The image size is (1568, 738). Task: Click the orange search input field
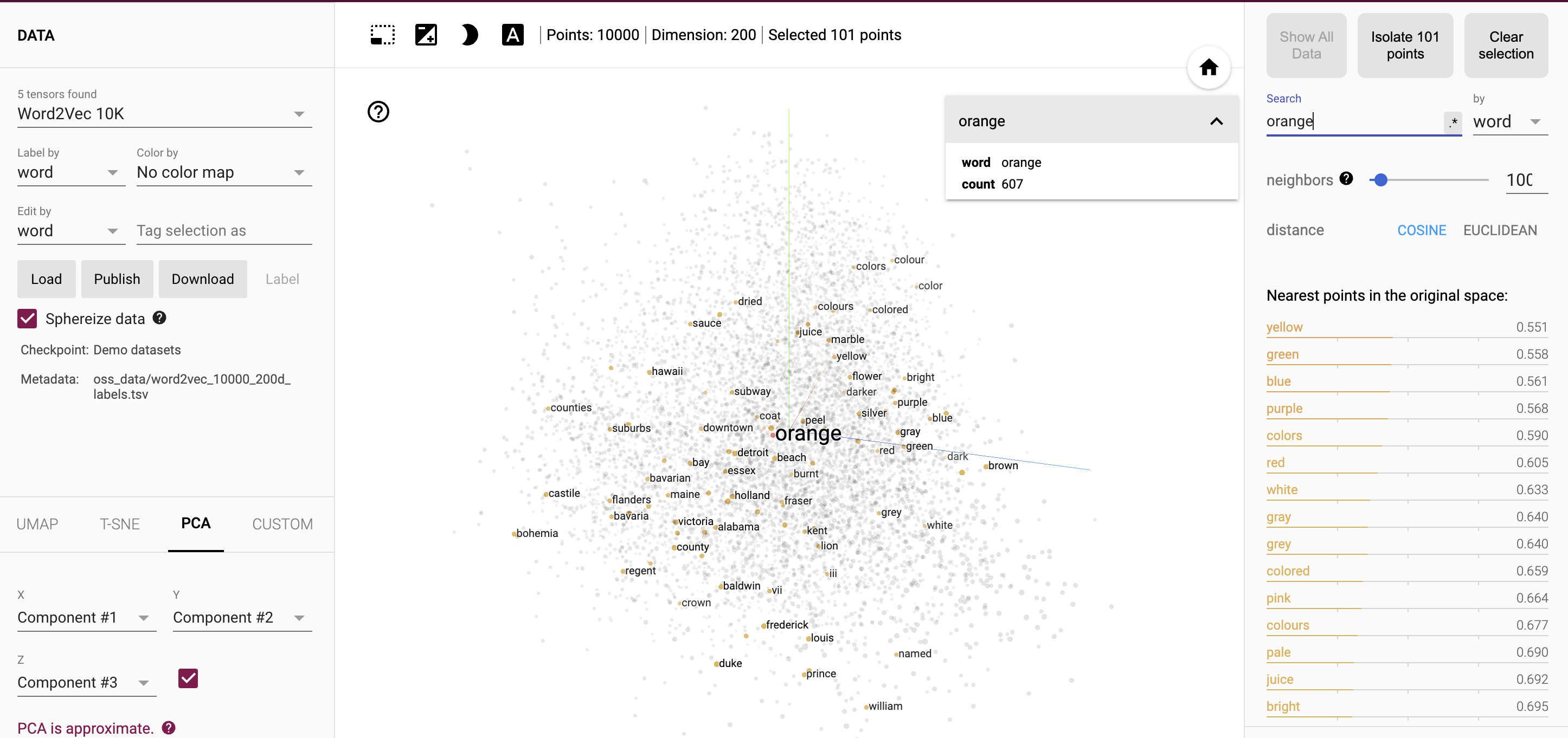tap(1355, 122)
